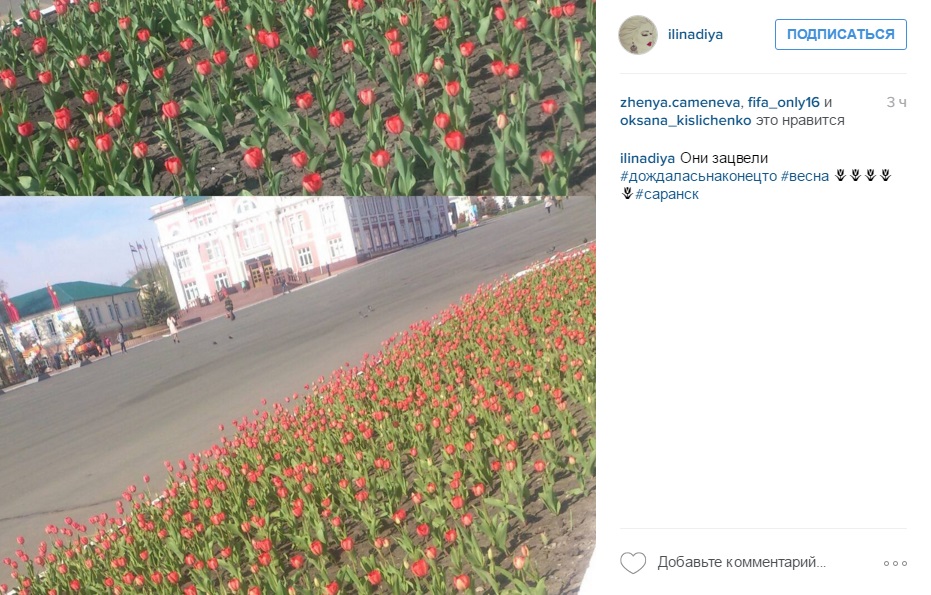Visit oksana_kislichenko's profile

pyautogui.click(x=685, y=120)
